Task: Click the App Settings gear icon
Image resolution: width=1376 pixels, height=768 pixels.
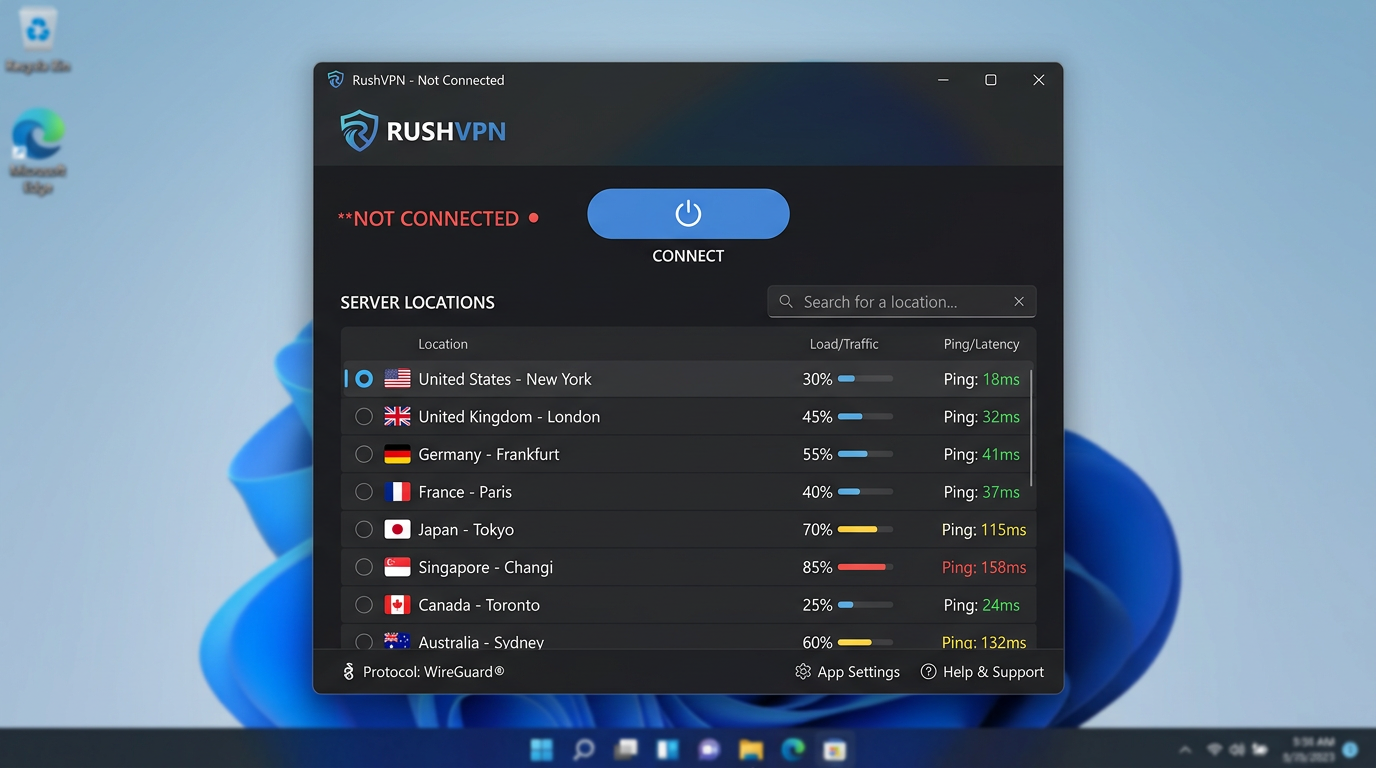Action: point(803,672)
